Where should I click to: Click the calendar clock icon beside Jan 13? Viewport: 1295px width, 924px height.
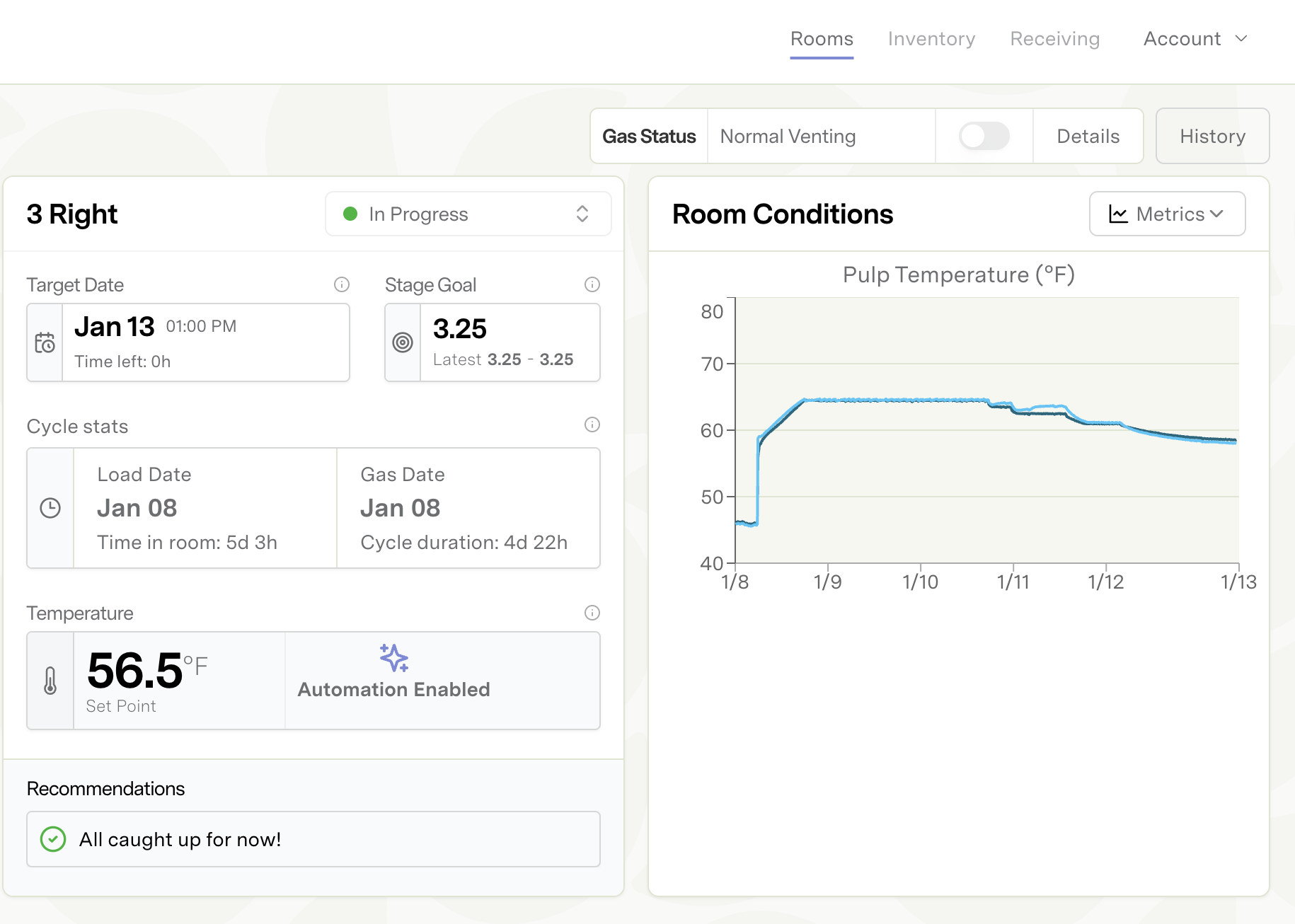tap(45, 343)
